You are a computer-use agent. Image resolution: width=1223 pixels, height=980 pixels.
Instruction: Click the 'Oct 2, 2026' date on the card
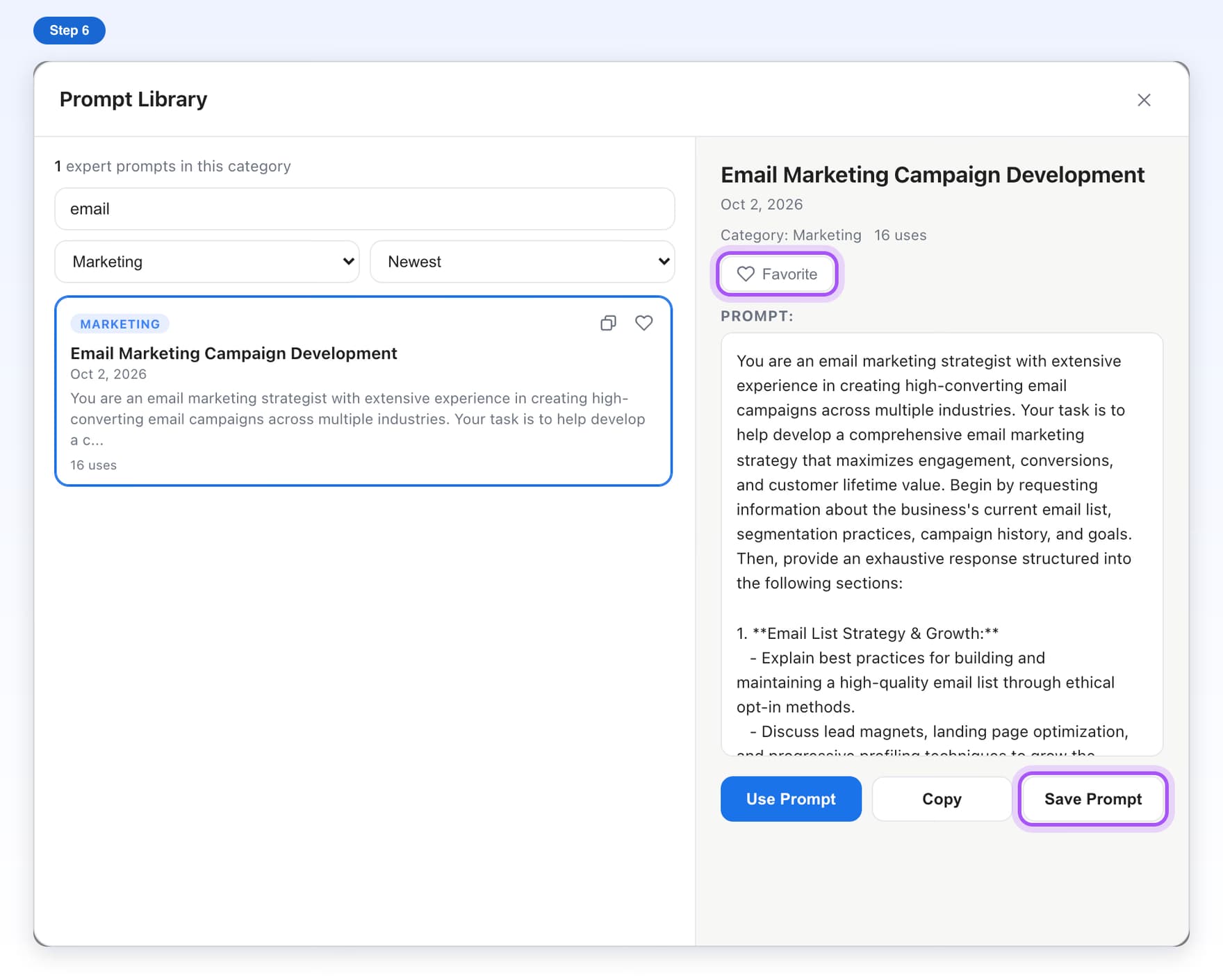[x=108, y=374]
